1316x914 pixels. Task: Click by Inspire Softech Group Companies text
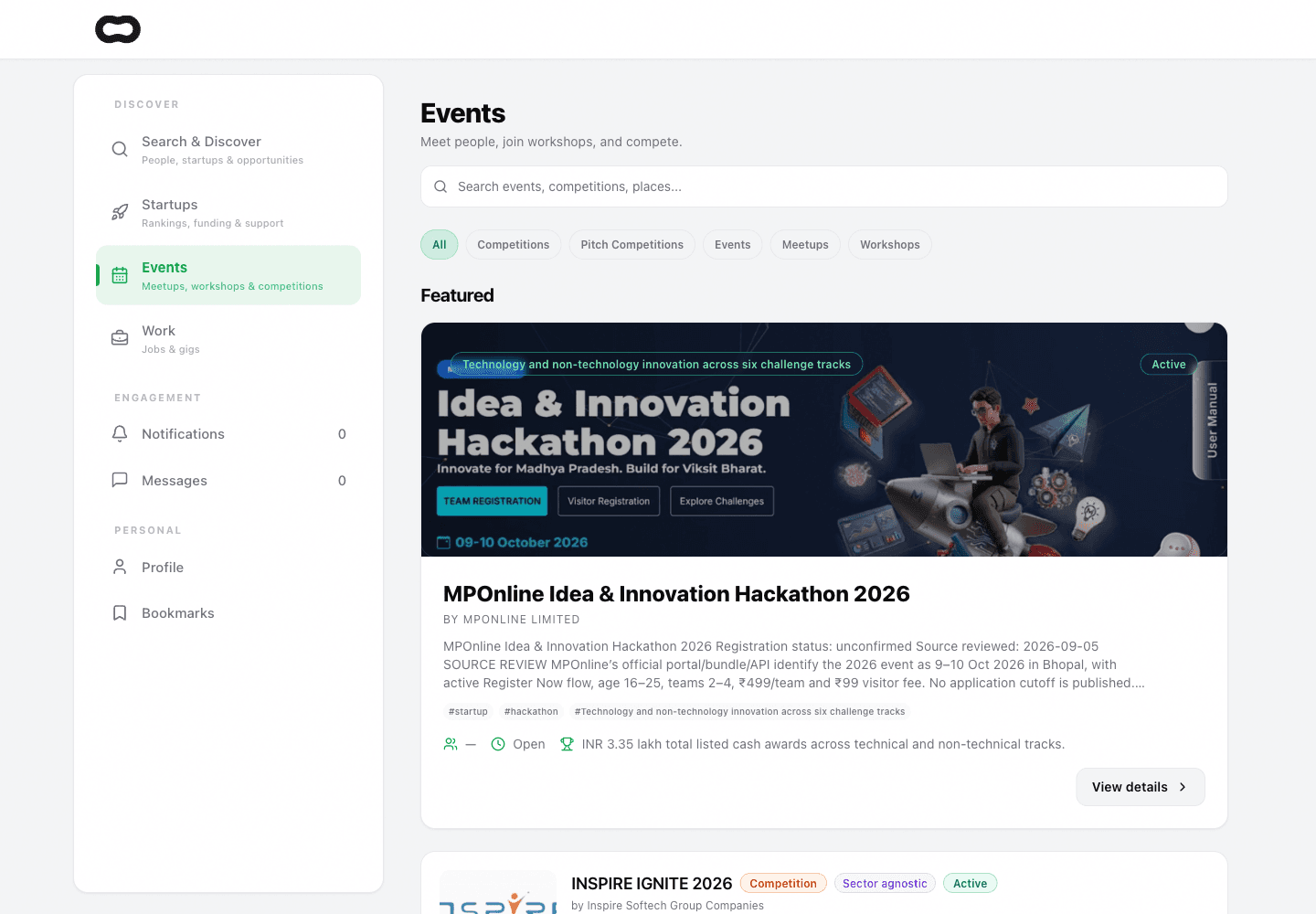pos(667,906)
